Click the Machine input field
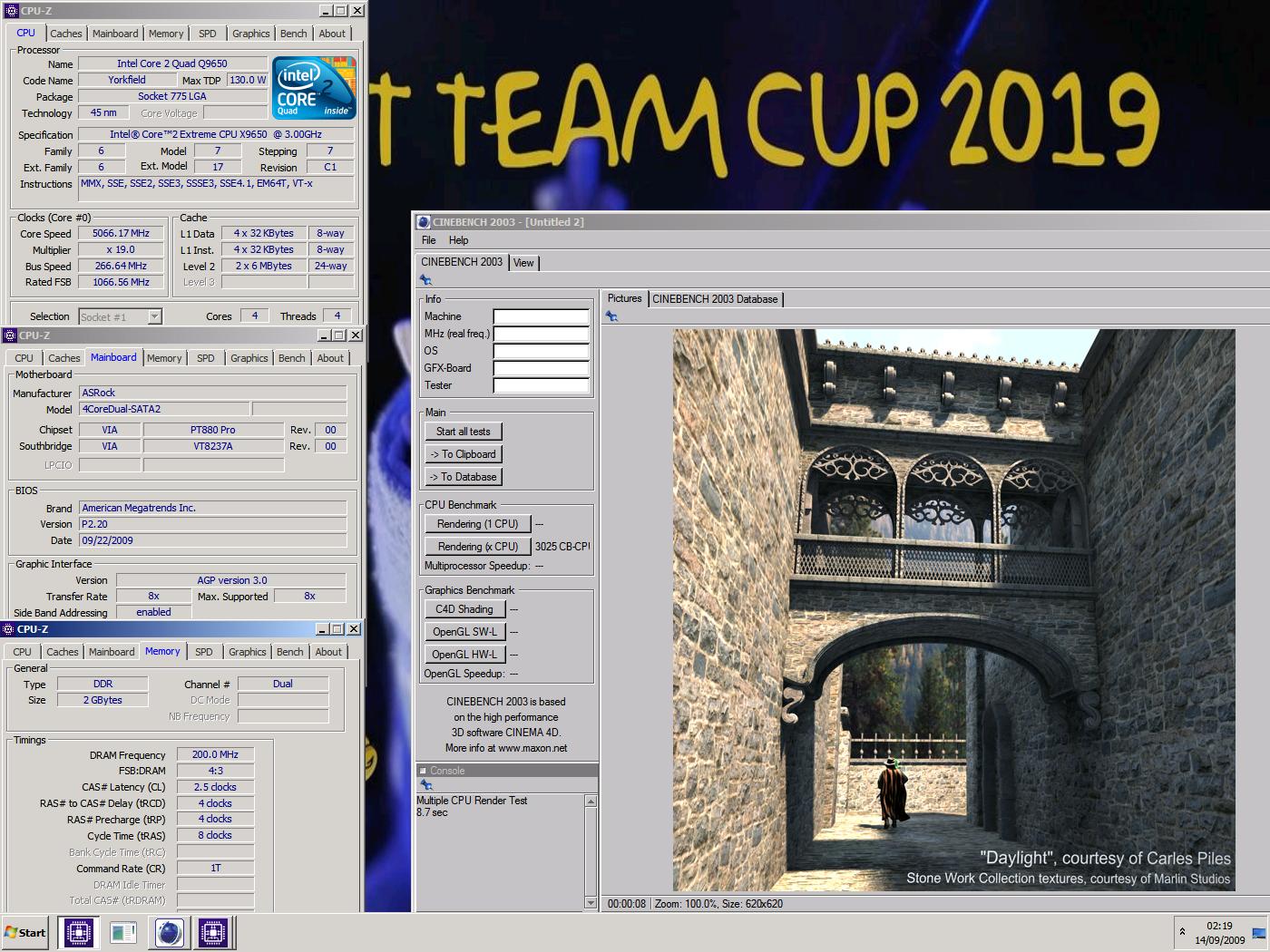This screenshot has height=952, width=1270. 541,316
